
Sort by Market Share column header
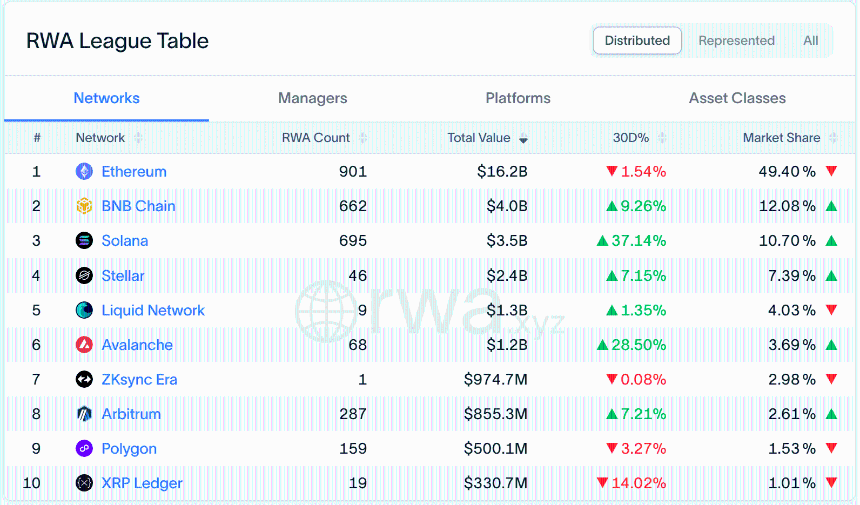pos(782,138)
